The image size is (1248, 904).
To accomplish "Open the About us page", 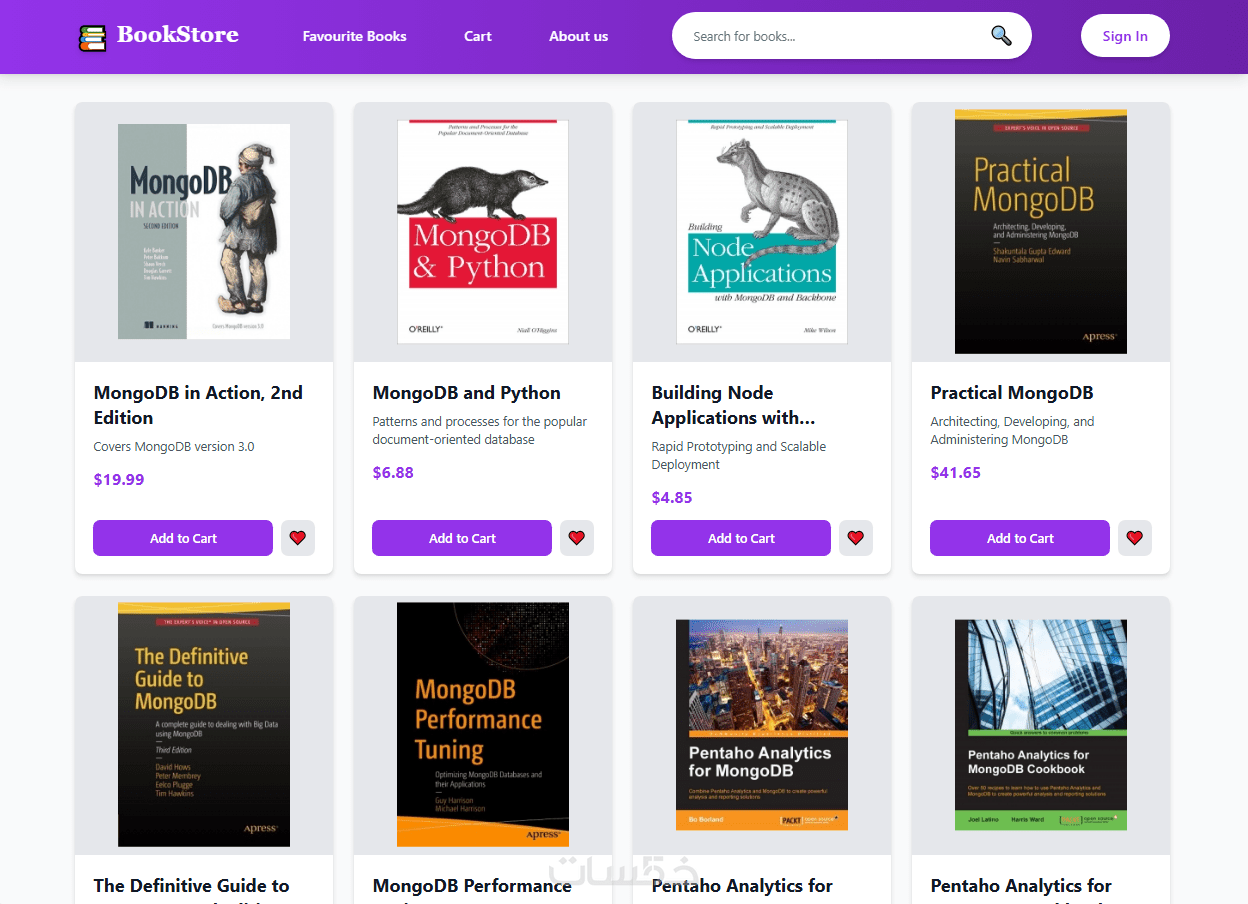I will 578,36.
